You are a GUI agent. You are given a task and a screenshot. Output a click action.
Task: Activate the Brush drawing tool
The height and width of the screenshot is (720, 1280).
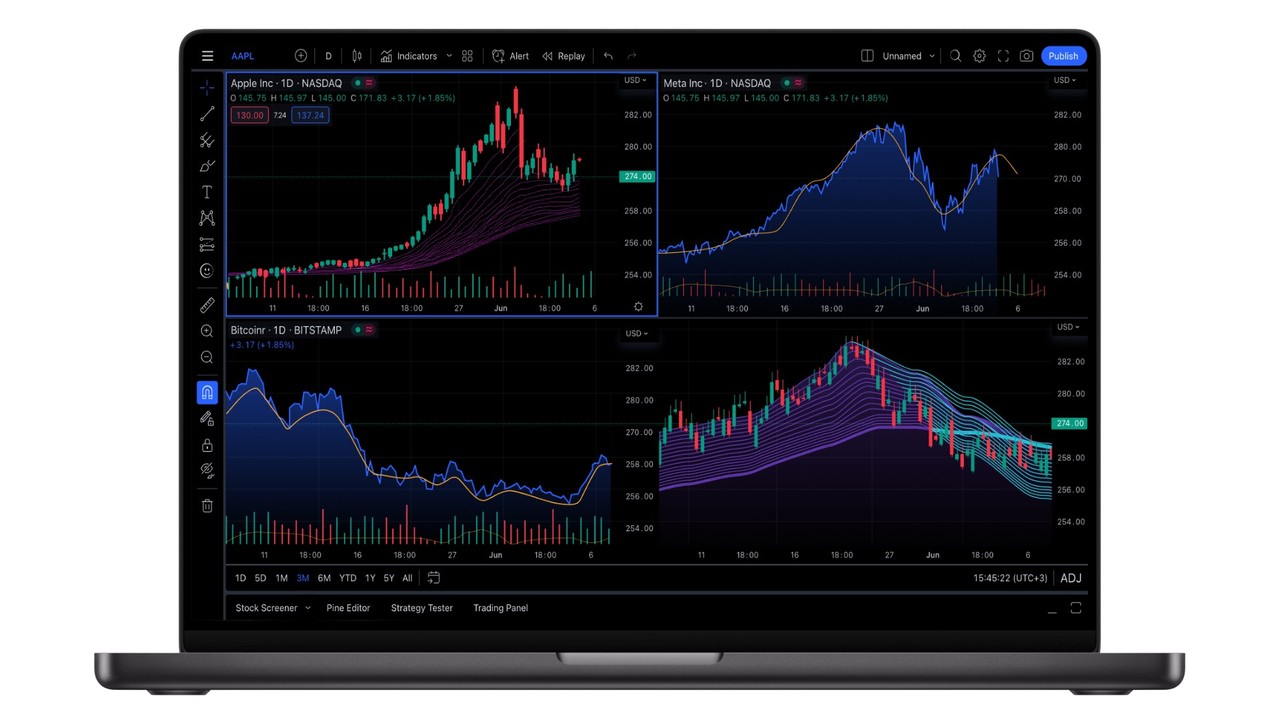tap(207, 166)
